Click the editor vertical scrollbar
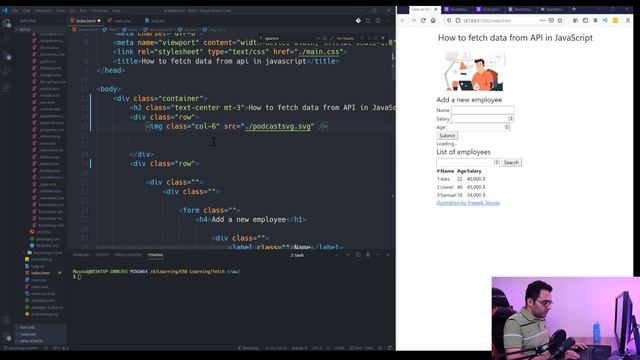This screenshot has width=640, height=360. coord(393,57)
